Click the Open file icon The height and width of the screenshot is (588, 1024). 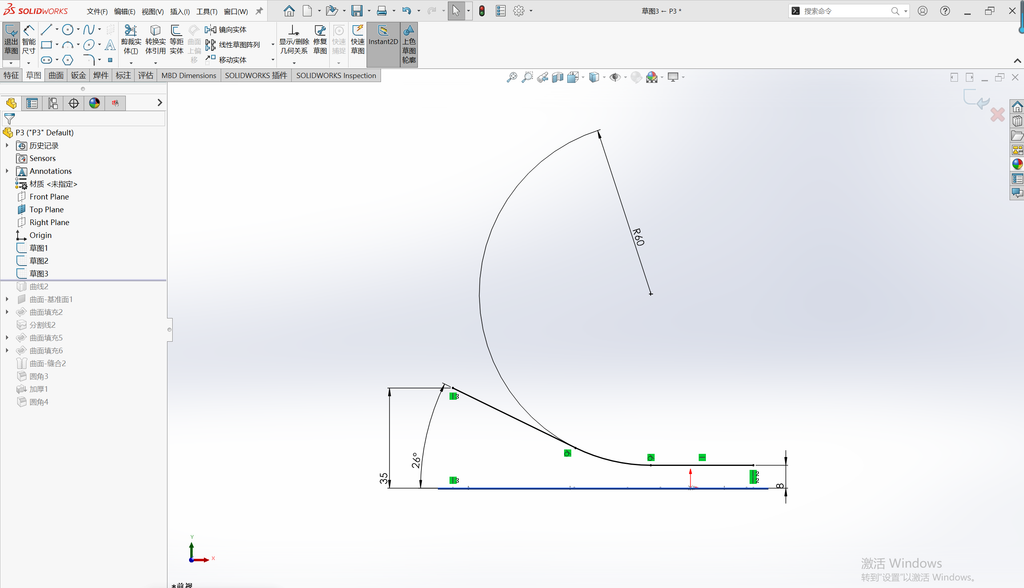331,11
